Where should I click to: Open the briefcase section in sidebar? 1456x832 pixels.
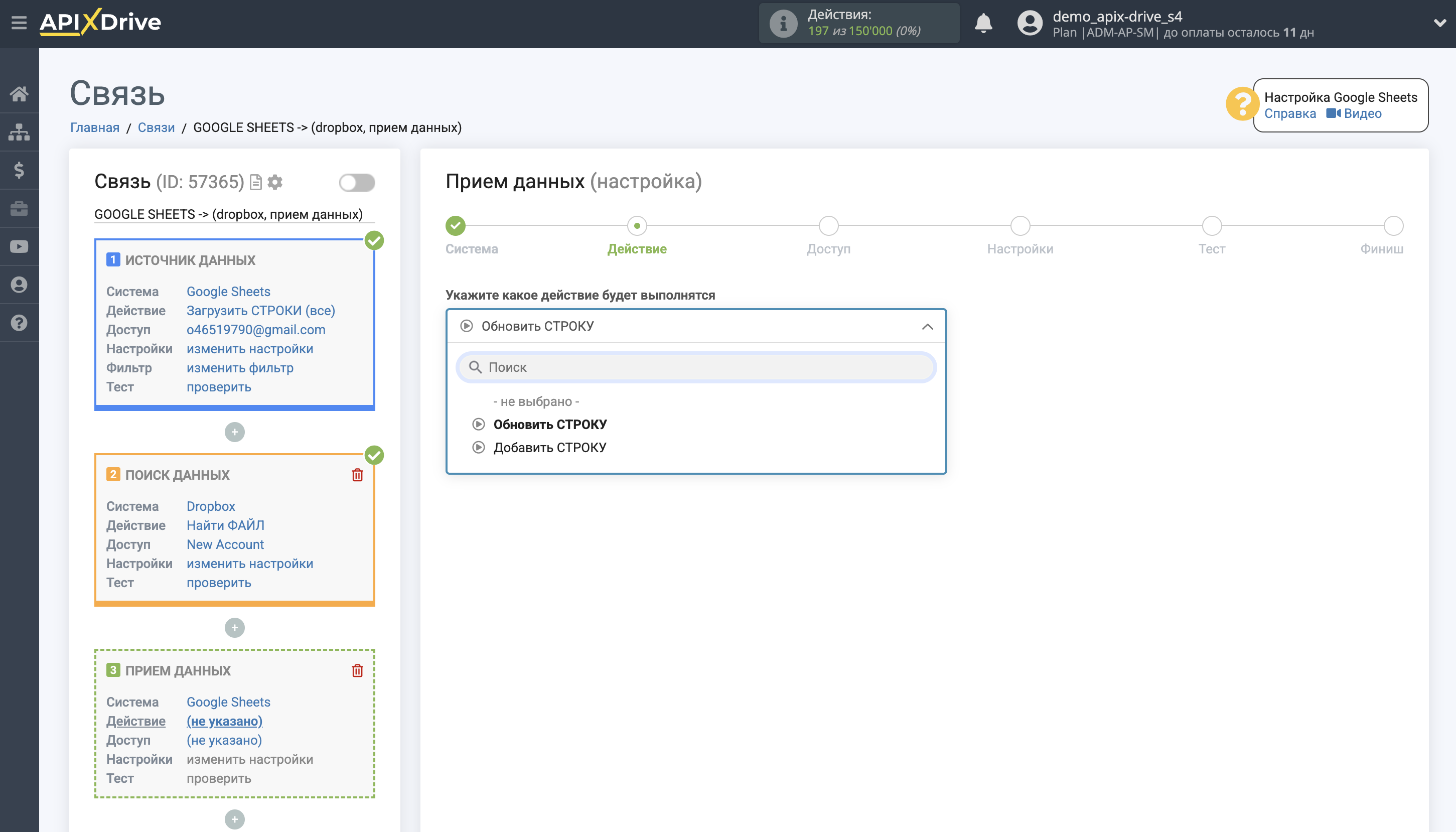pyautogui.click(x=19, y=208)
